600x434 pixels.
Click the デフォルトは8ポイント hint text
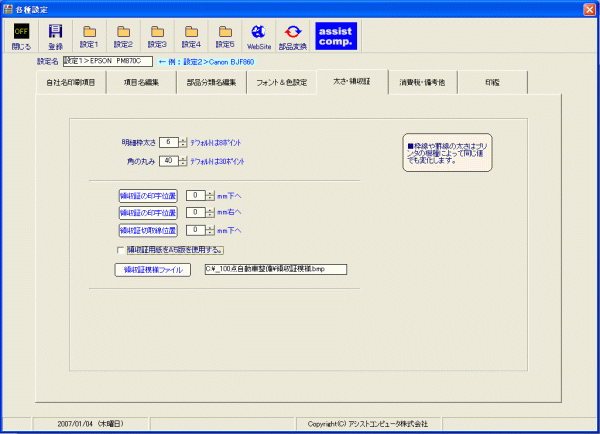(x=216, y=143)
